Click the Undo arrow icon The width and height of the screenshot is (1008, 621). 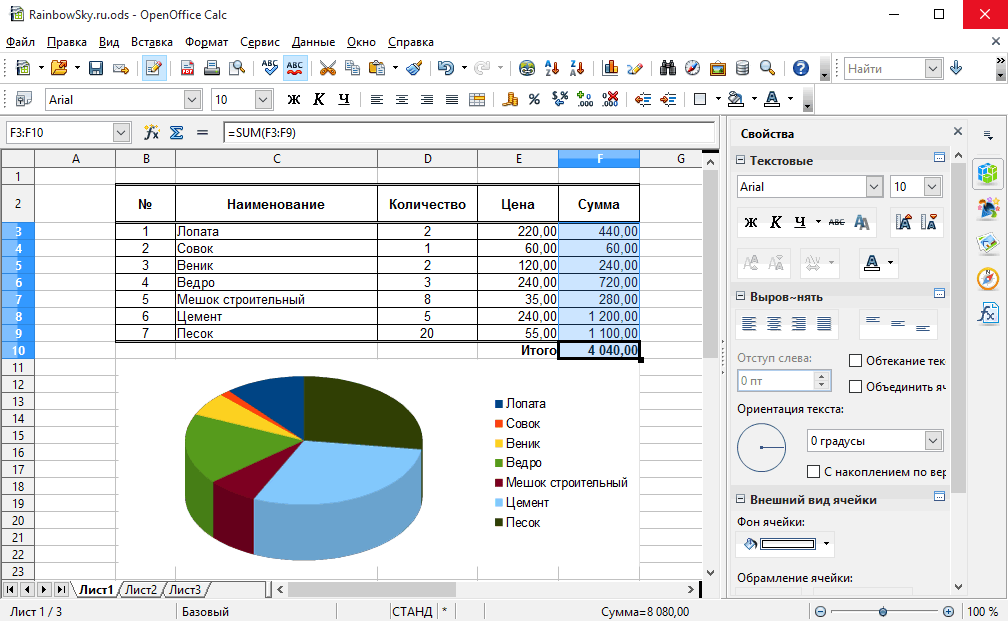click(x=446, y=68)
